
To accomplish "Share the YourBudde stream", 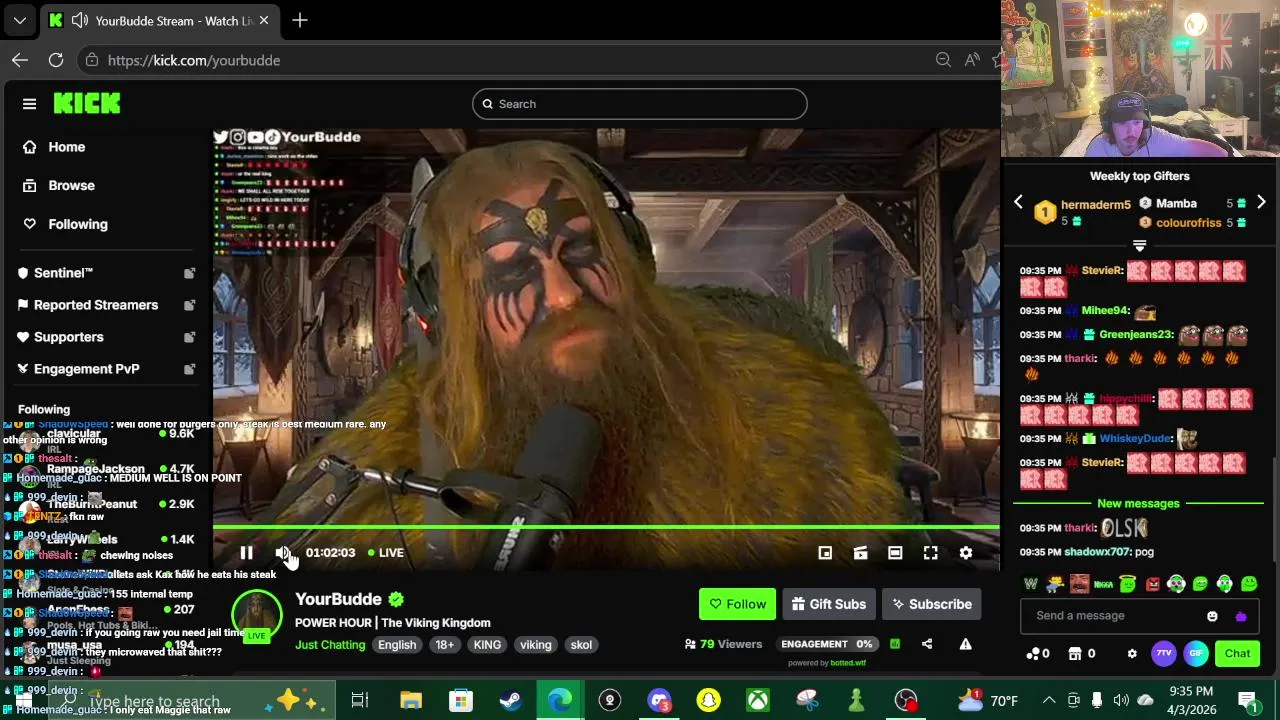I will click(x=927, y=644).
